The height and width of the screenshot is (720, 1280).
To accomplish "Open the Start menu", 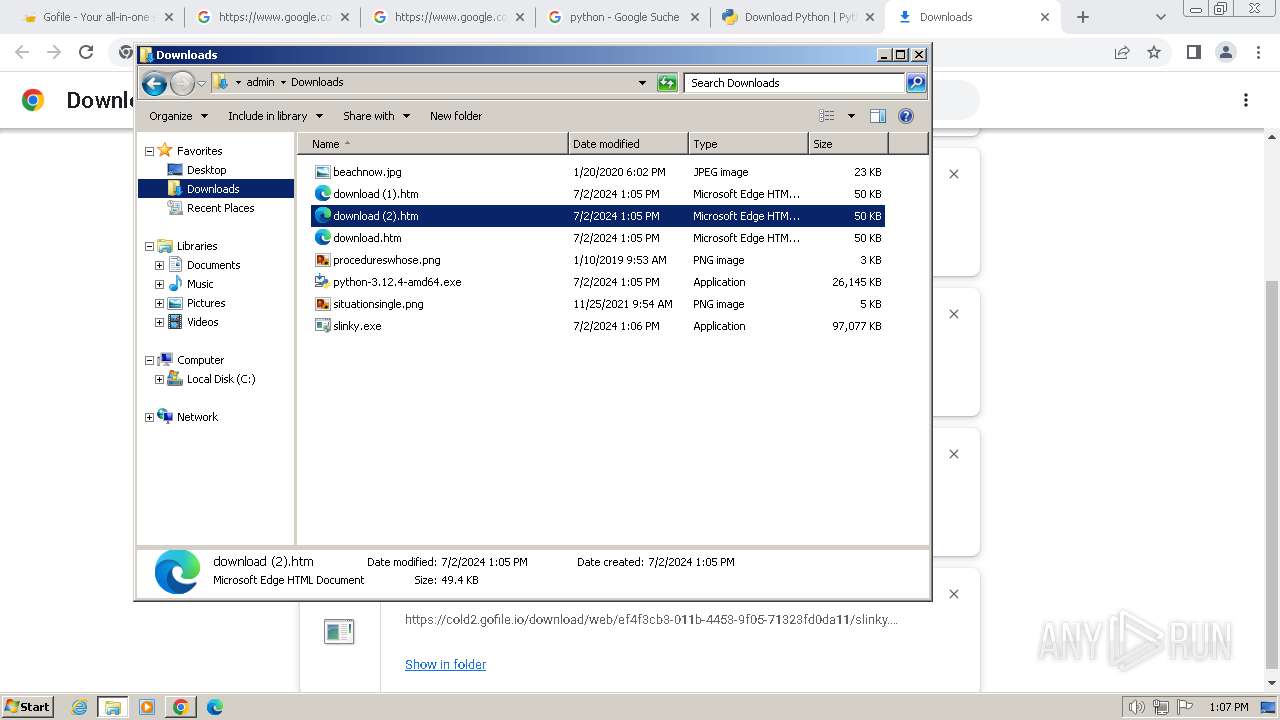I will click(x=27, y=707).
